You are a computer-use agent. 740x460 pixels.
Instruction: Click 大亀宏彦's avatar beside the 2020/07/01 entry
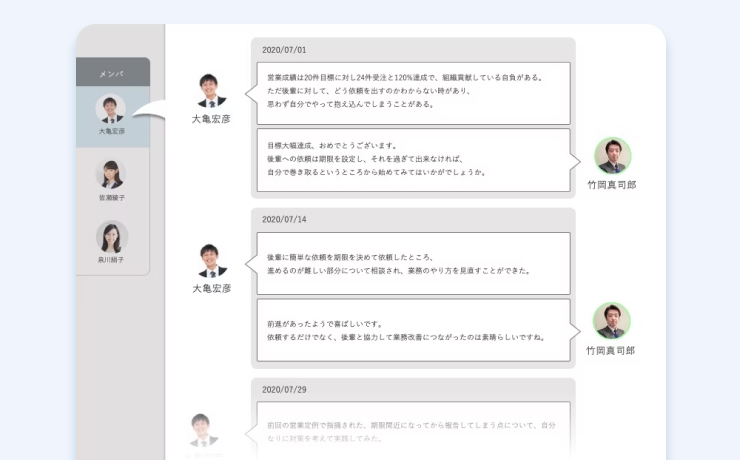click(x=211, y=91)
